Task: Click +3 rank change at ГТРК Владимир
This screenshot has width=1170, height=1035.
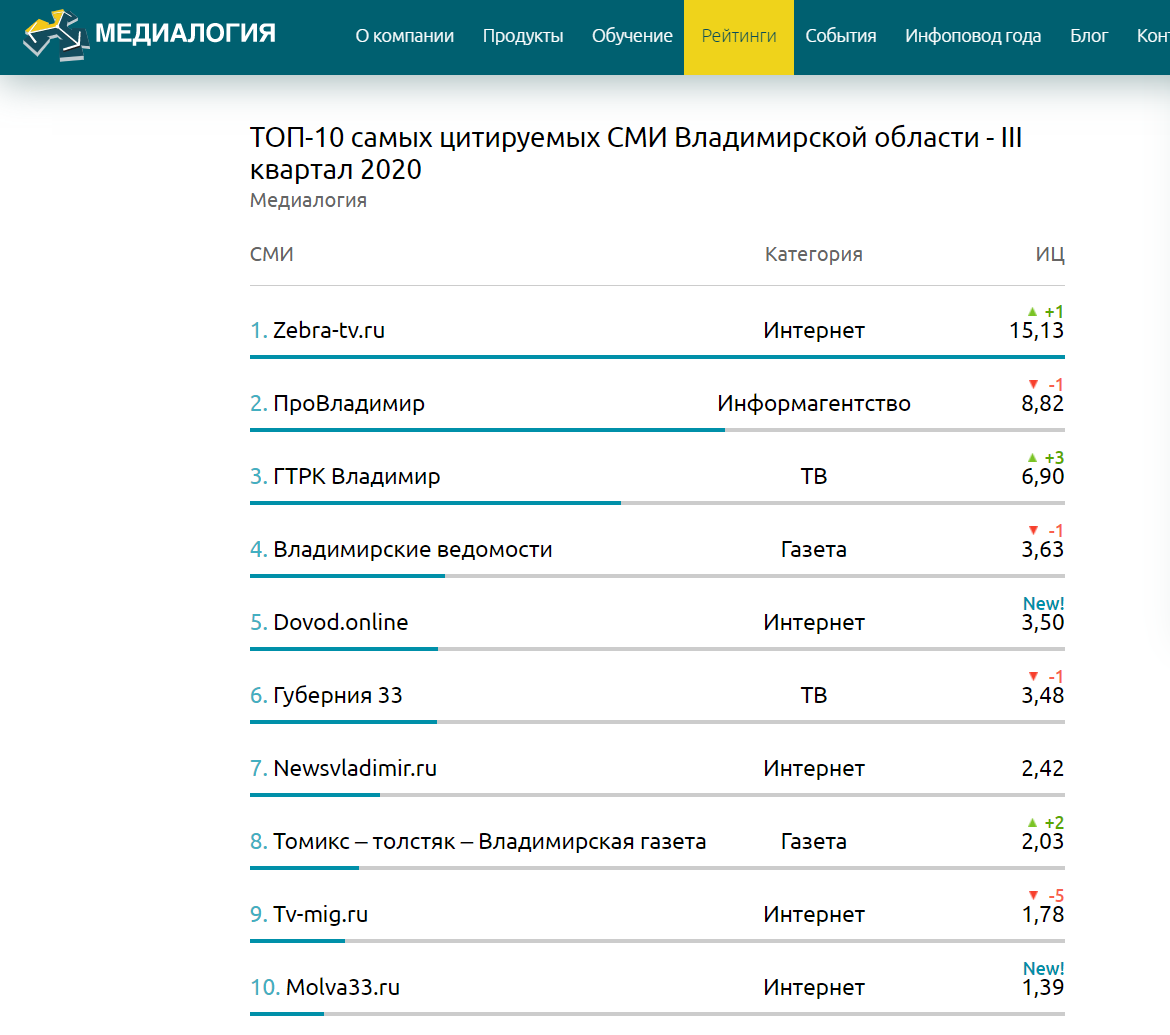Action: 1054,457
